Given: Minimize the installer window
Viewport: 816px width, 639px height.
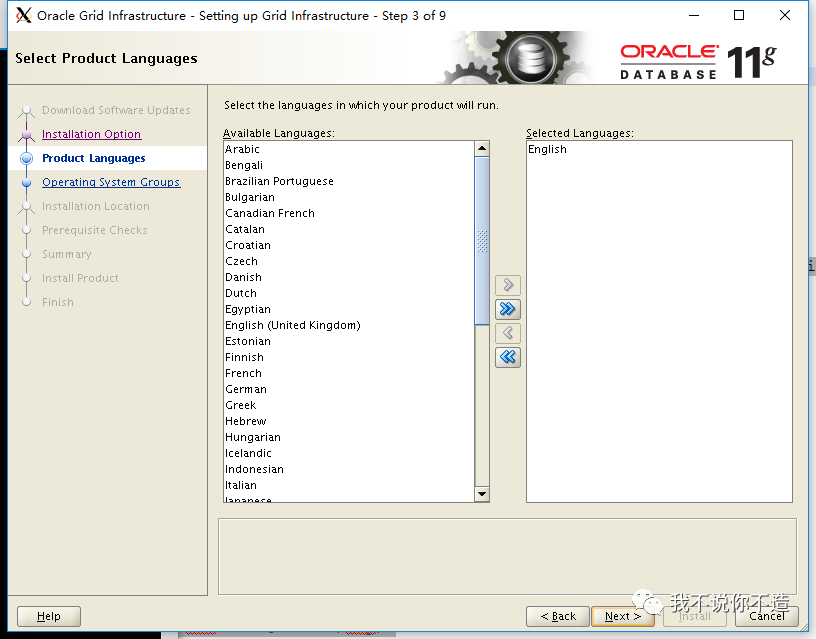Looking at the screenshot, I should 694,16.
